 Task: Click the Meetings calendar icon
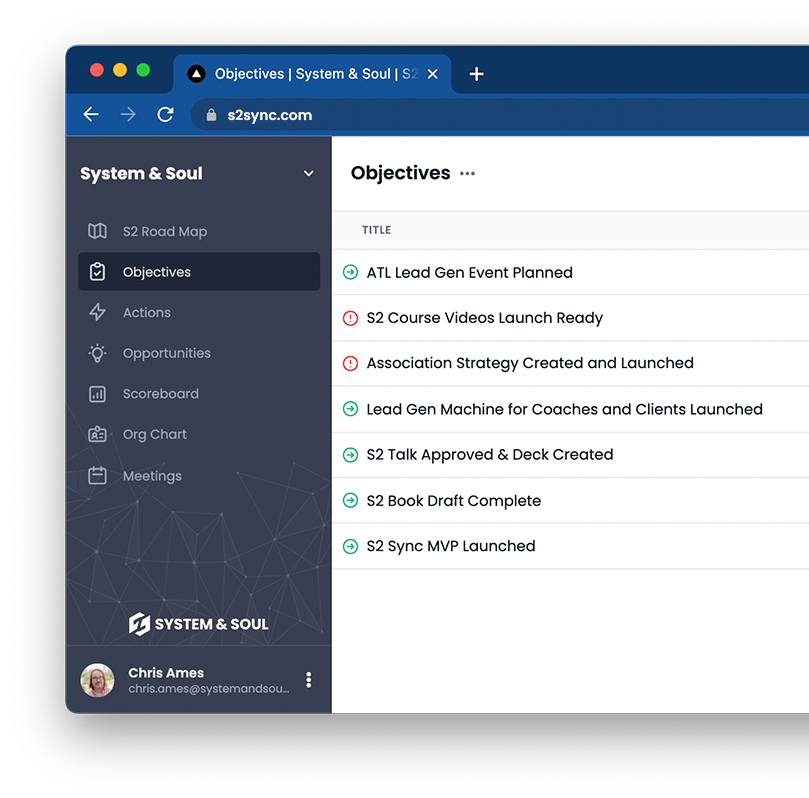97,476
